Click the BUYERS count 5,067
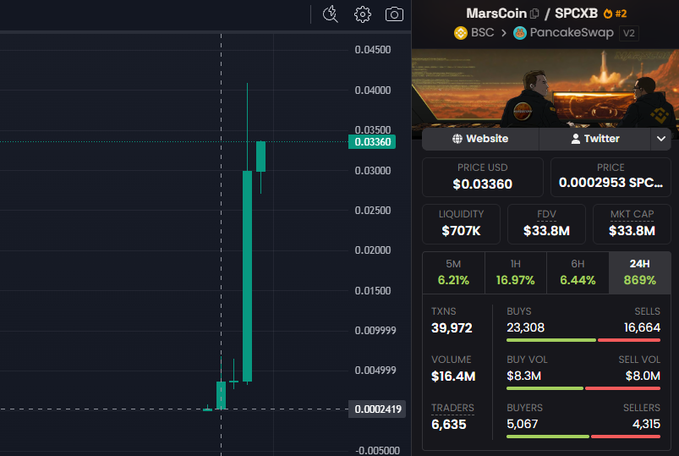The image size is (679, 456). (522, 424)
